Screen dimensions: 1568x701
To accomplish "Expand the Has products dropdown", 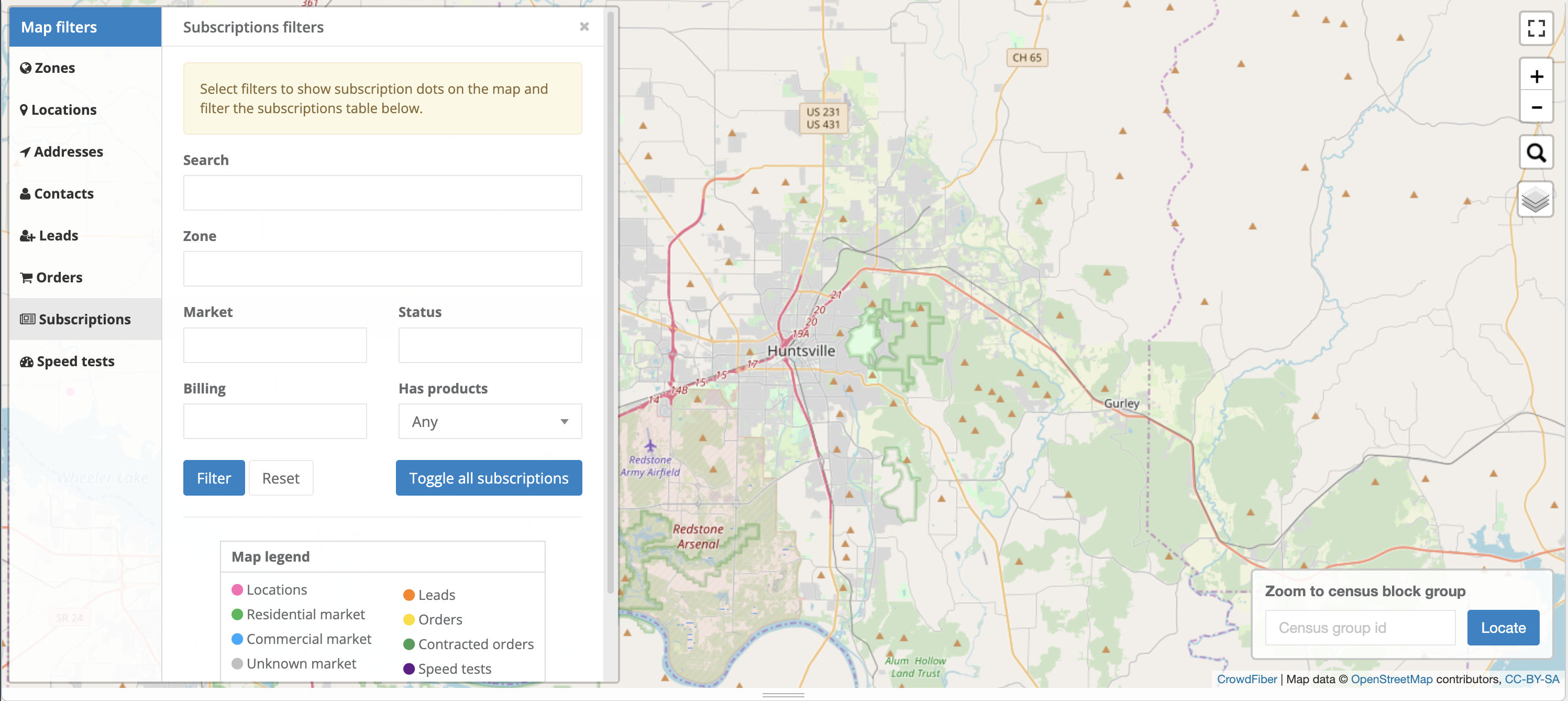I will click(489, 421).
